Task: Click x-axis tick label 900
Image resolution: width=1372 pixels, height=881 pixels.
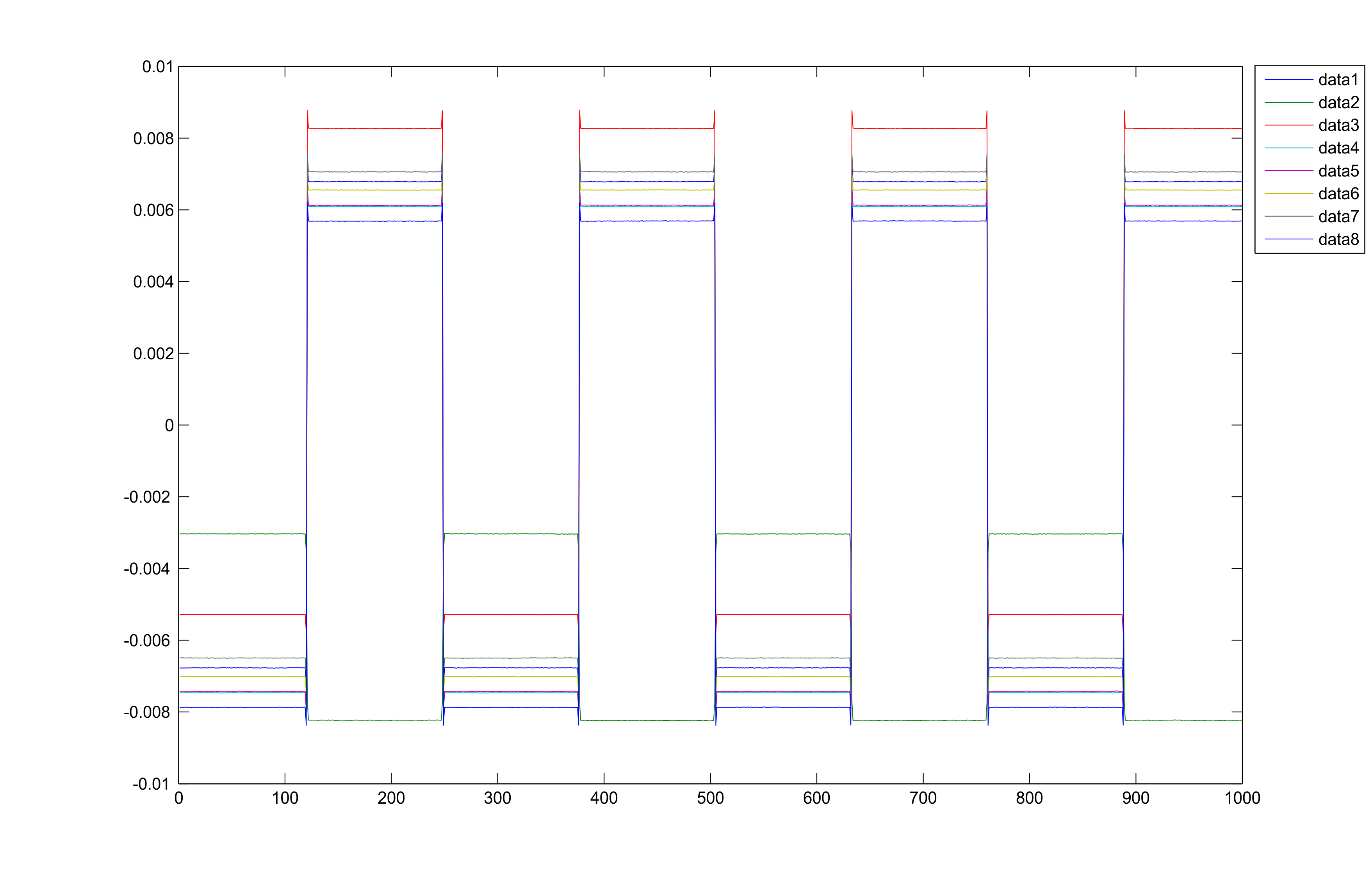Action: tap(1136, 798)
